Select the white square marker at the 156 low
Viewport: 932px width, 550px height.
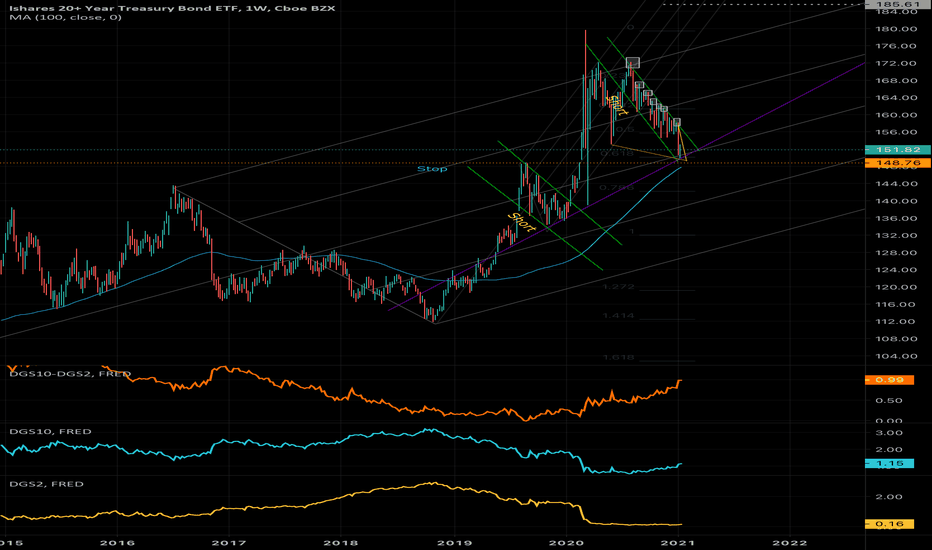(676, 122)
